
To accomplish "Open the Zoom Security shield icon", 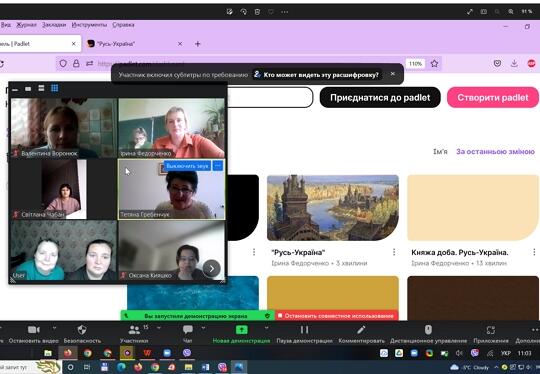I will 82,330.
